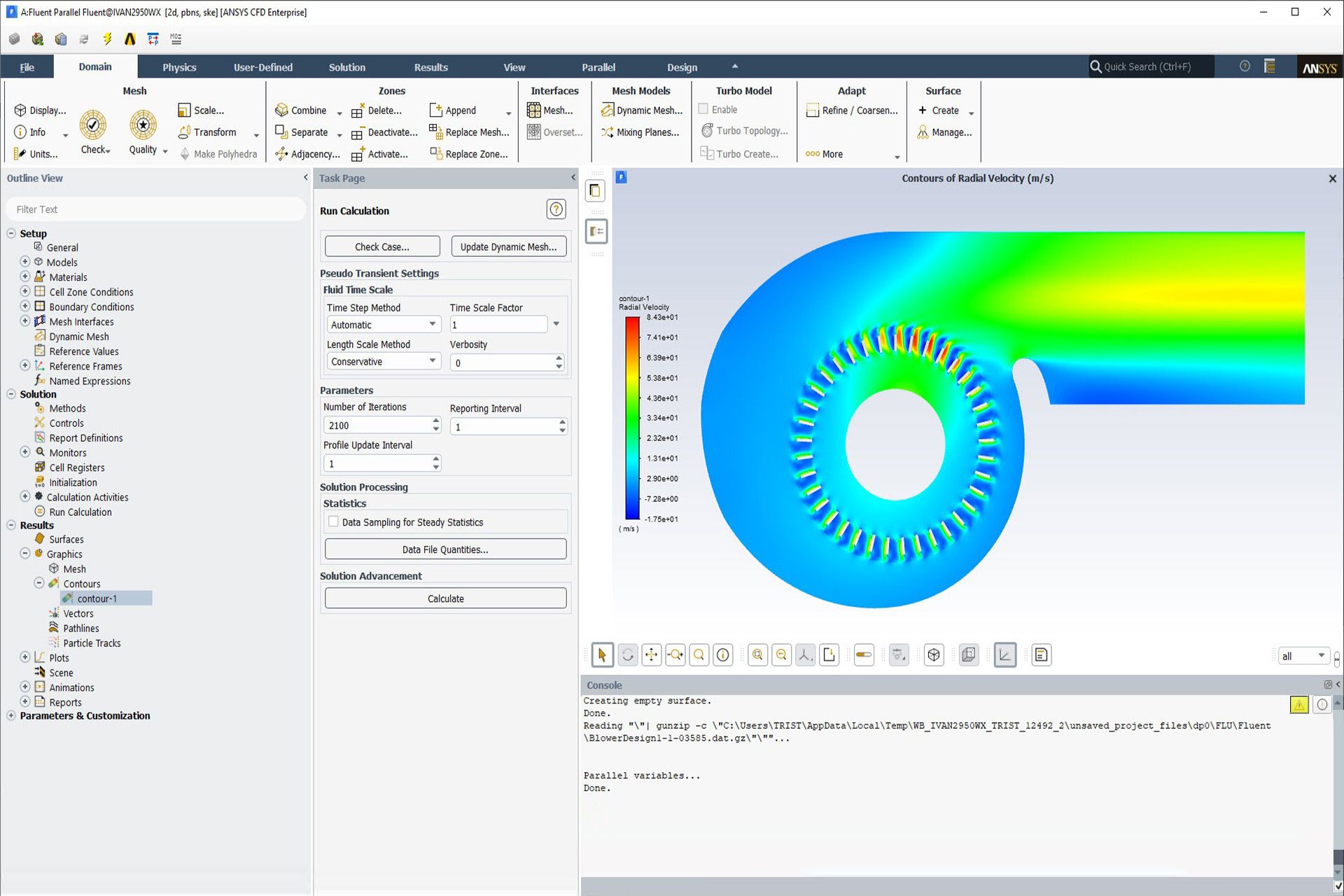
Task: Toggle the Turbo Model Enable checkbox
Action: pyautogui.click(x=703, y=109)
